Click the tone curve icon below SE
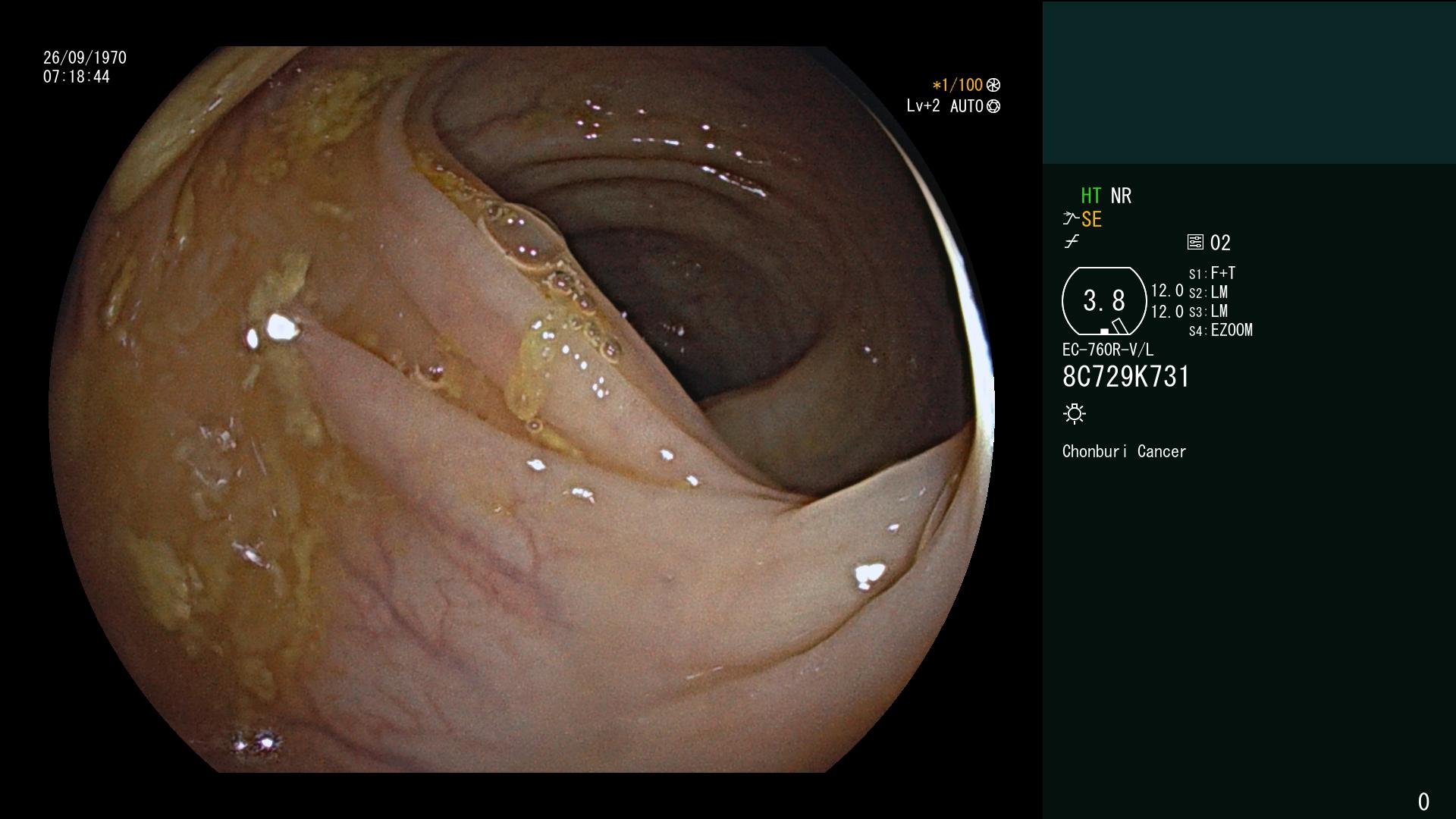Screen dimensions: 1456x819 [1072, 242]
